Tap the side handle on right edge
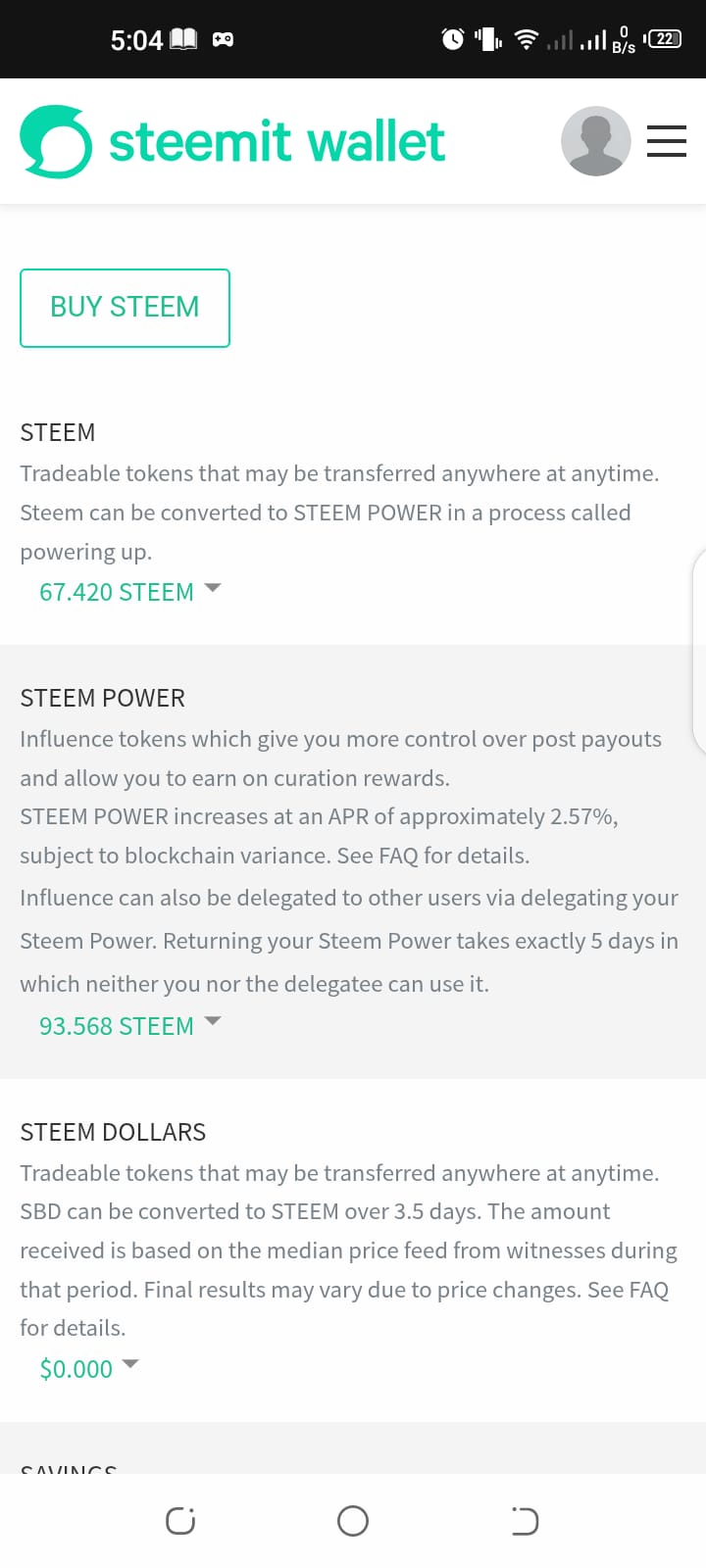The height and width of the screenshot is (1568, 706). (x=698, y=652)
